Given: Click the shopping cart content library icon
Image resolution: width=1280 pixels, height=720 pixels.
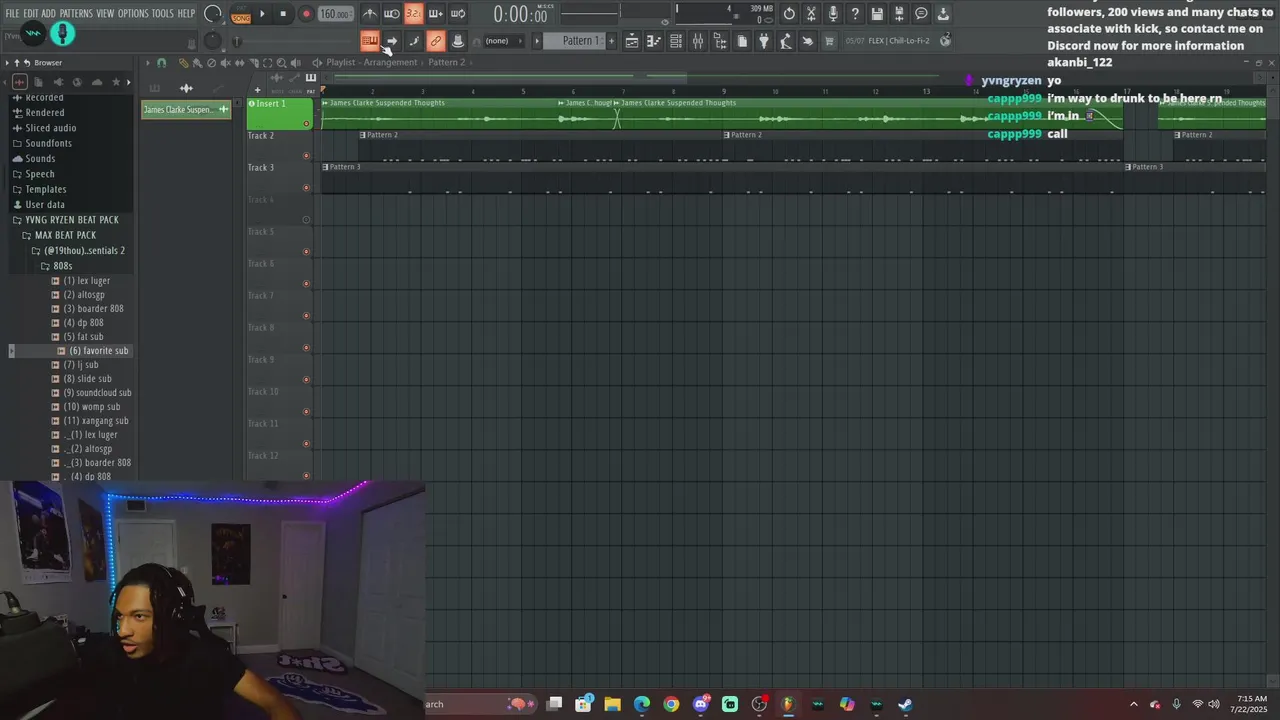Looking at the screenshot, I should pos(829,41).
